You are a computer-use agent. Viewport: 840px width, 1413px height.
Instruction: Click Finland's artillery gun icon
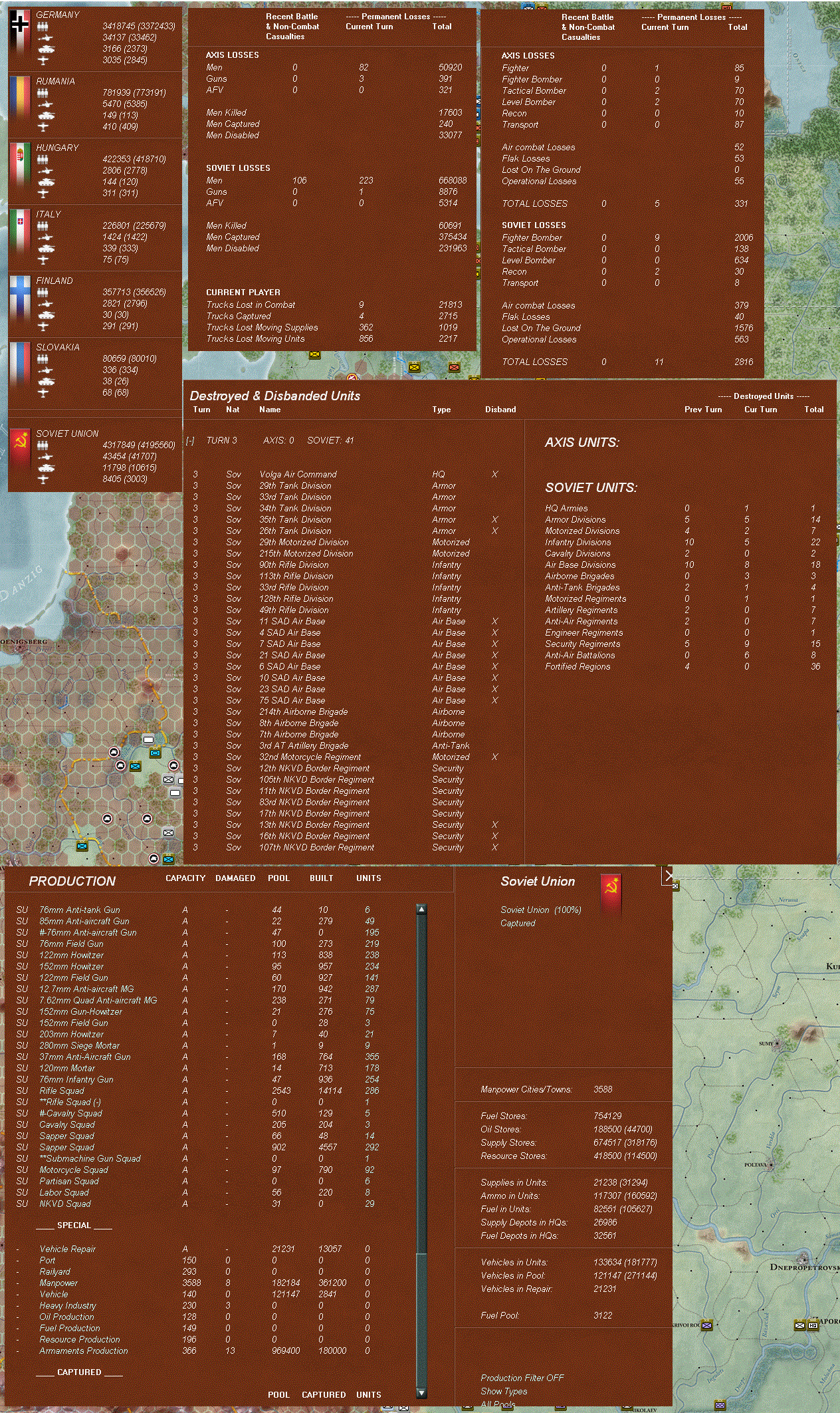[x=44, y=304]
